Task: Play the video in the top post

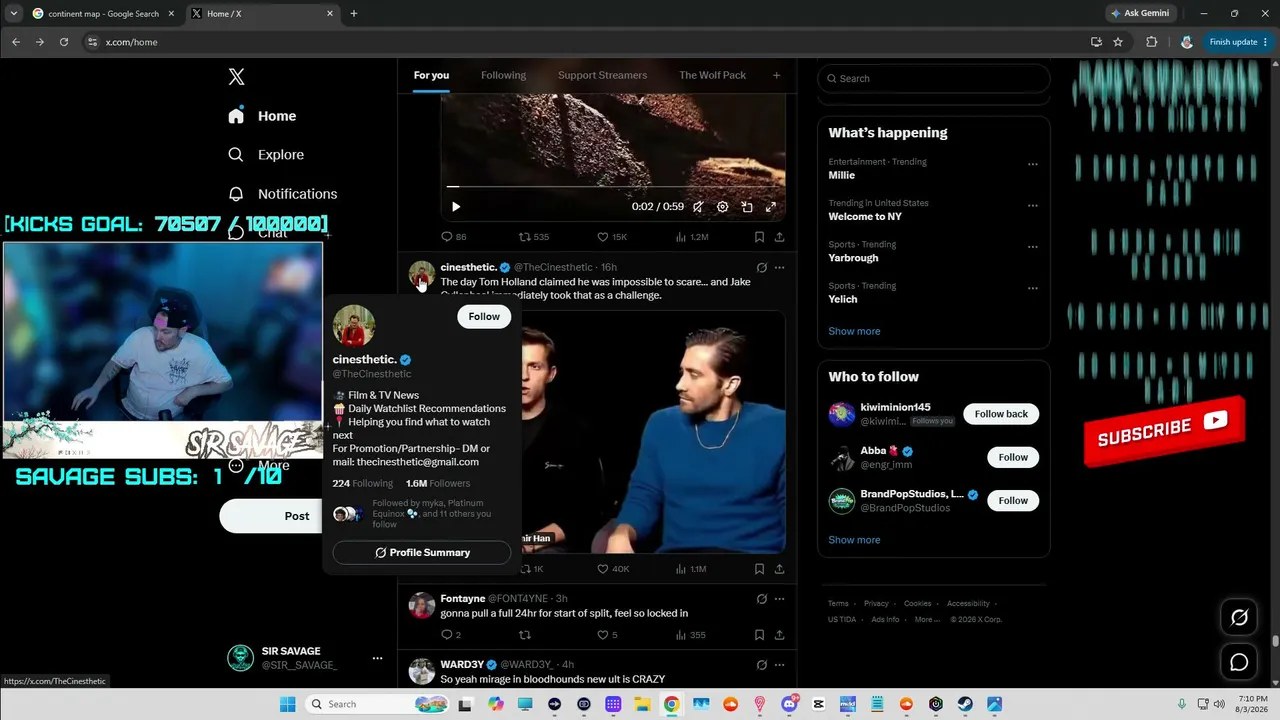Action: [456, 207]
